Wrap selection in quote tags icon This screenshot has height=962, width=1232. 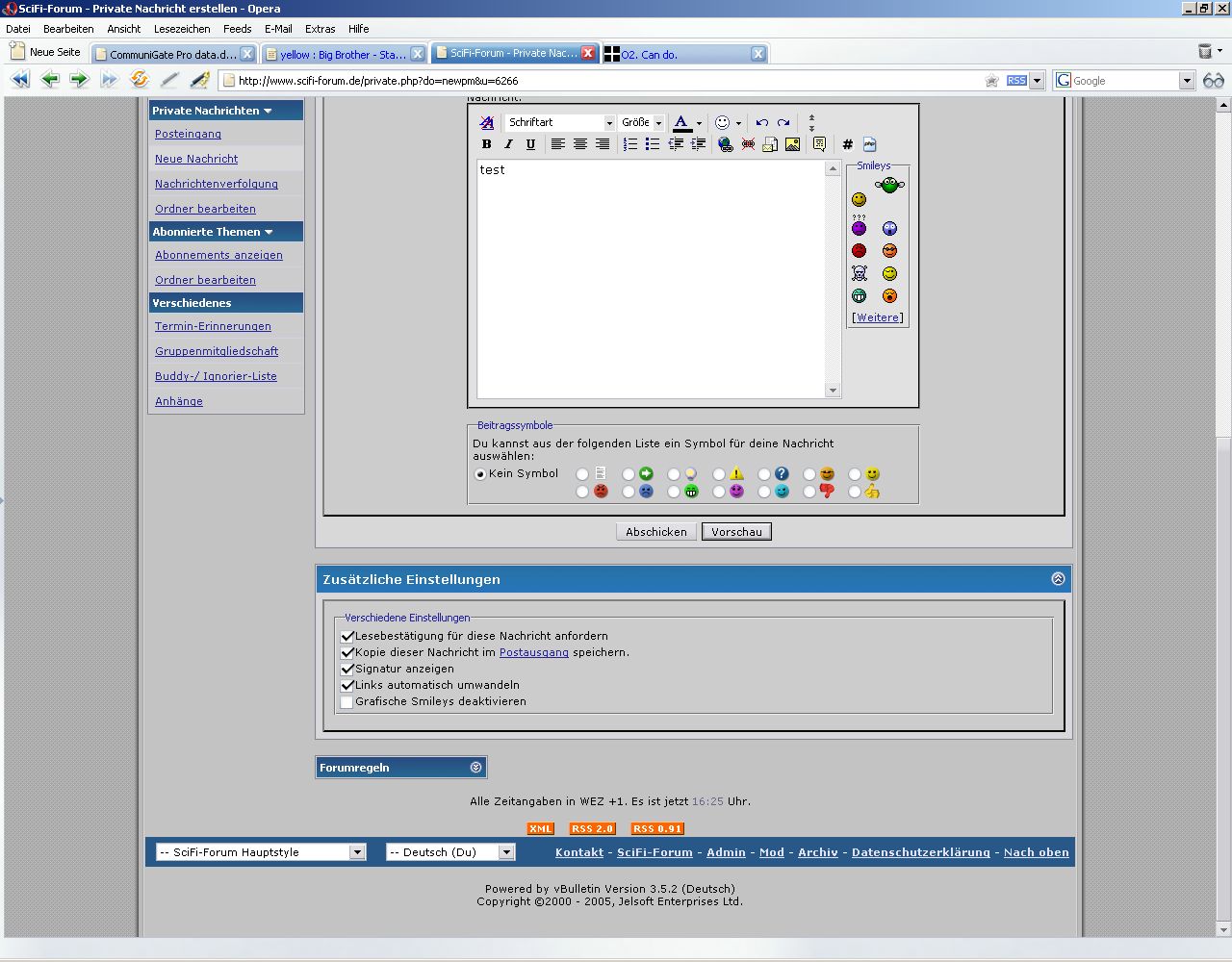(x=819, y=144)
